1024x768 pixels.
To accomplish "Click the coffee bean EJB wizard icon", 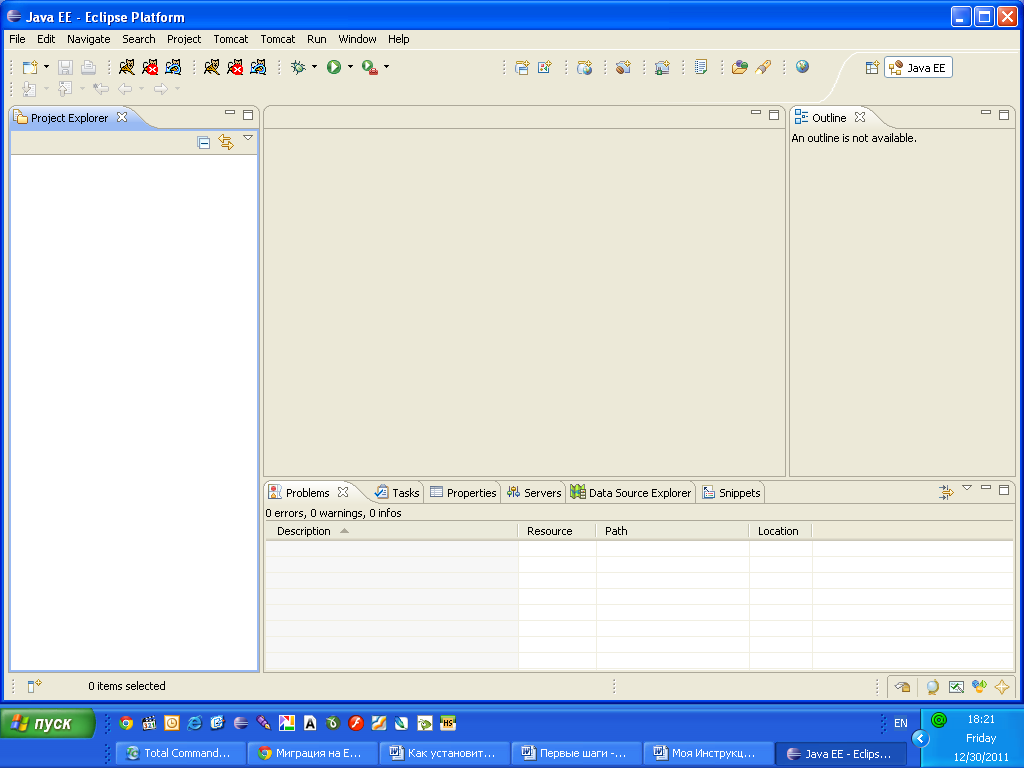I will coord(623,67).
